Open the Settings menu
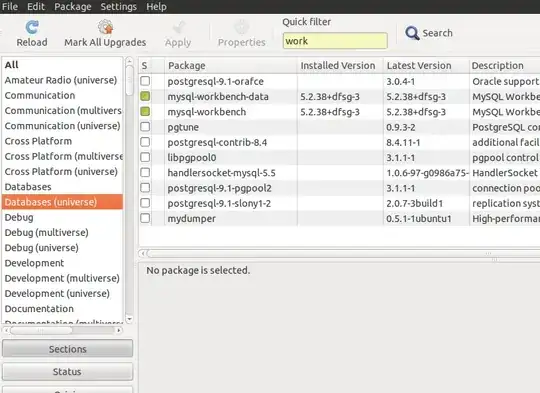This screenshot has width=540, height=393. [118, 7]
